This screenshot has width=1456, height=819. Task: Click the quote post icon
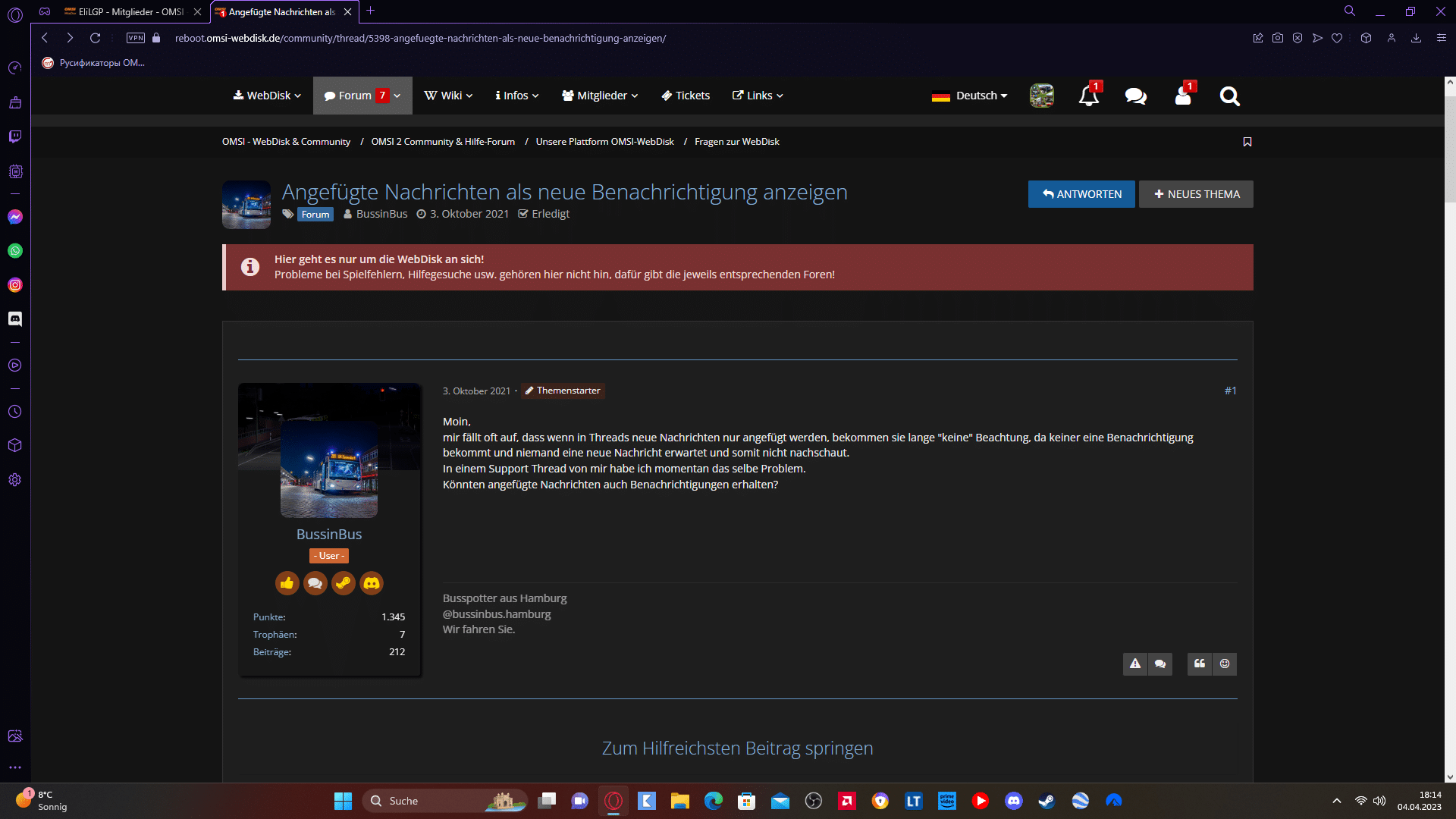click(x=1200, y=664)
